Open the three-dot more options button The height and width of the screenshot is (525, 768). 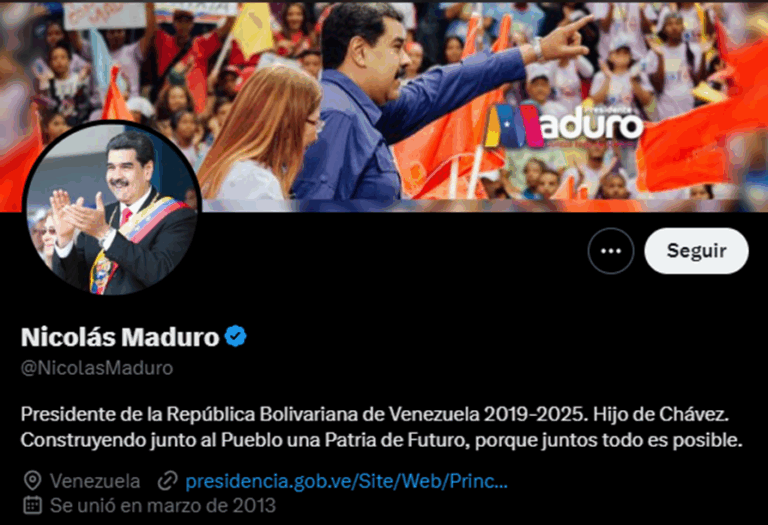pos(611,251)
